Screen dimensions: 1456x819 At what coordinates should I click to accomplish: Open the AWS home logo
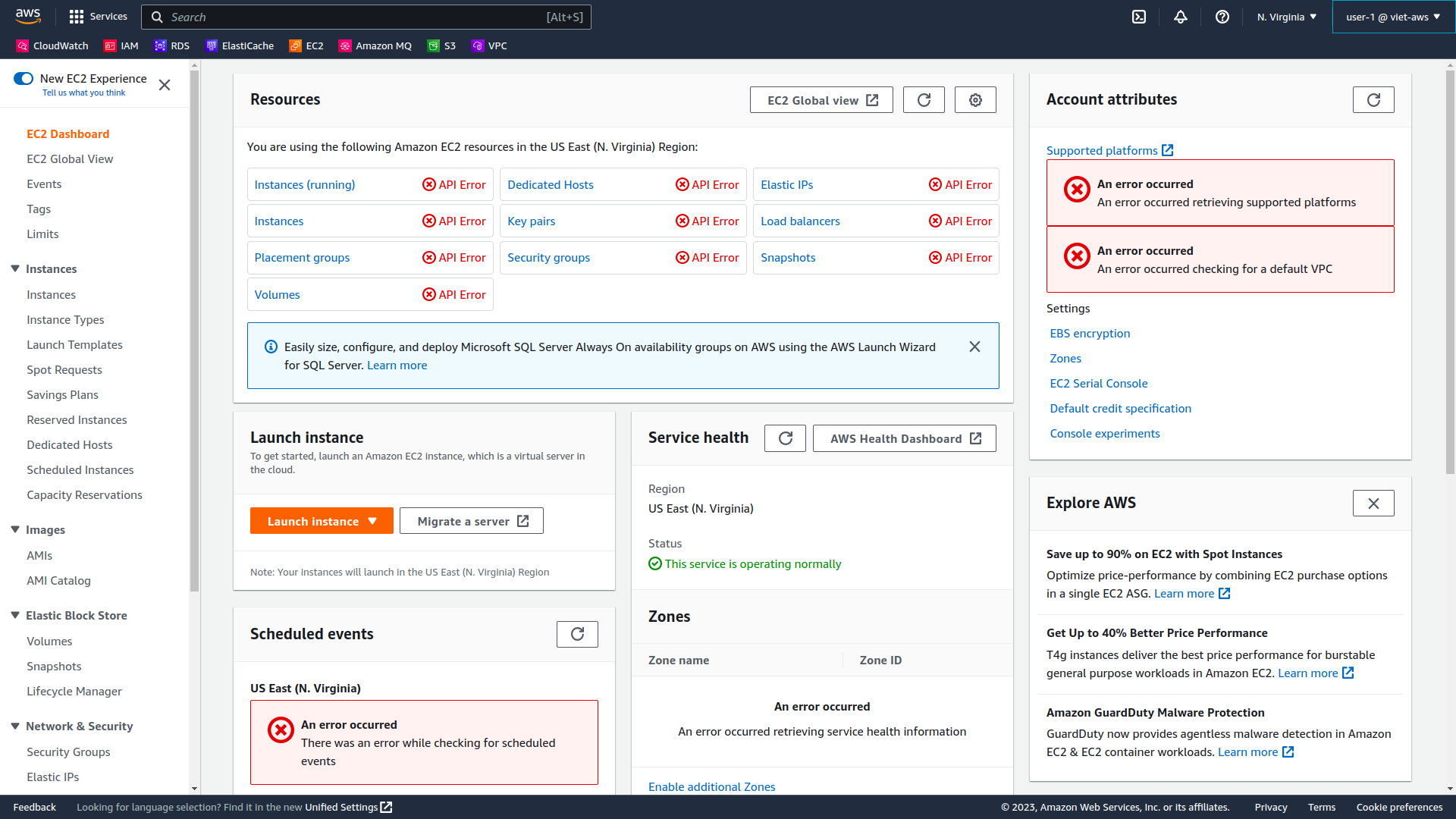coord(28,16)
